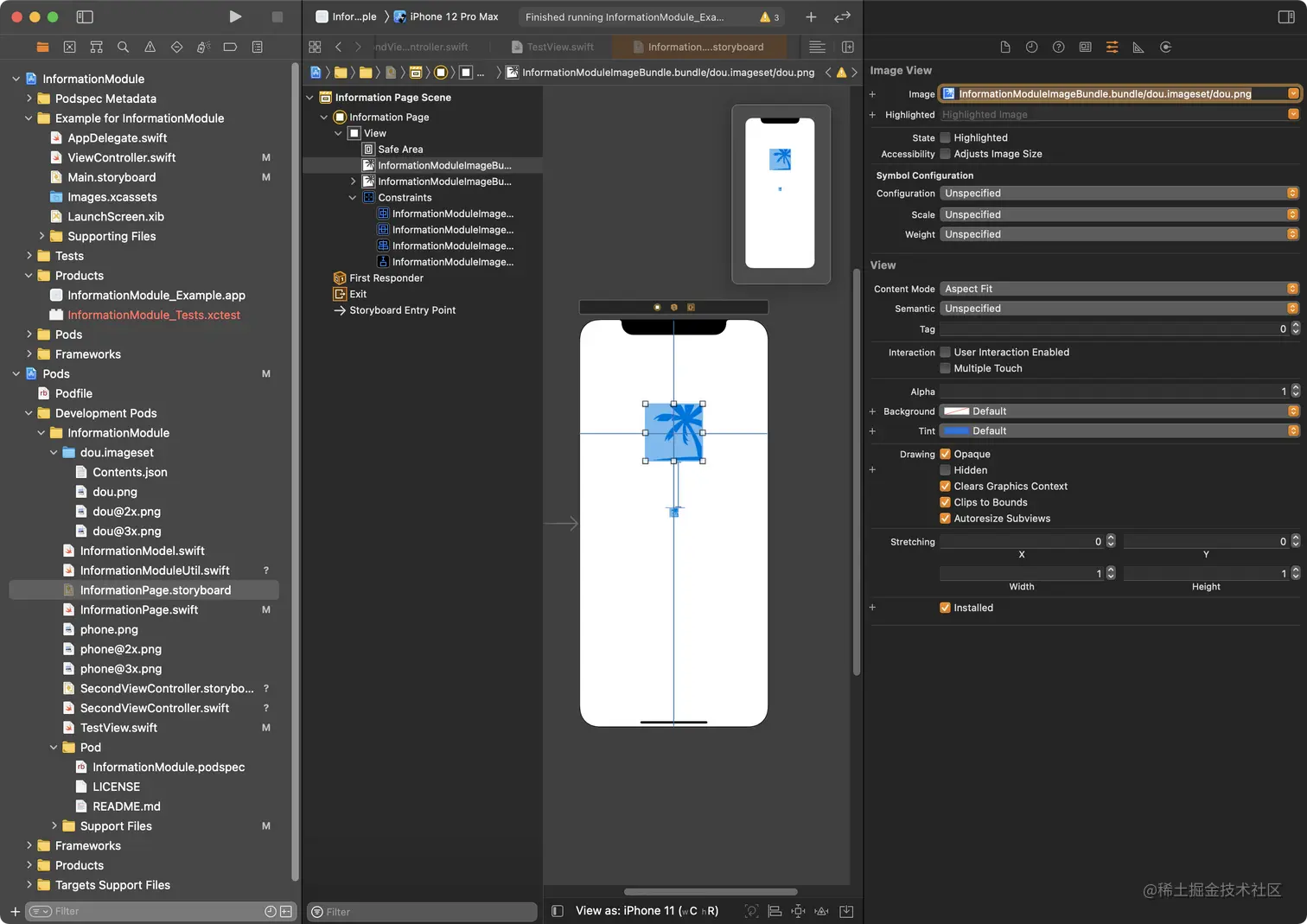This screenshot has height=924, width=1307.
Task: Increment the Alpha stepper
Action: 1295,388
